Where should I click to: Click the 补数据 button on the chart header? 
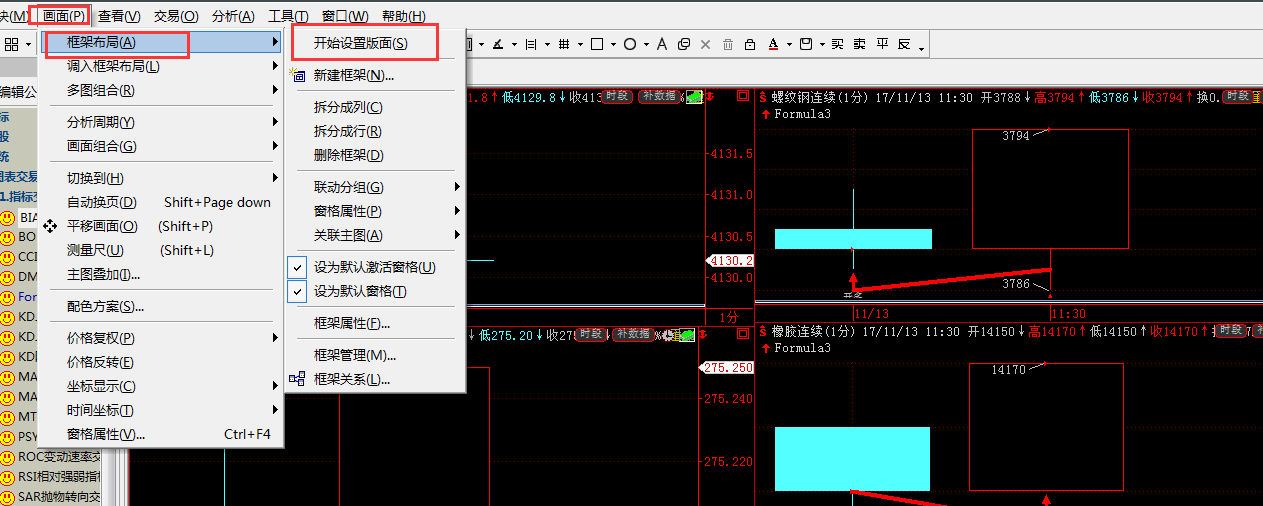click(x=658, y=96)
